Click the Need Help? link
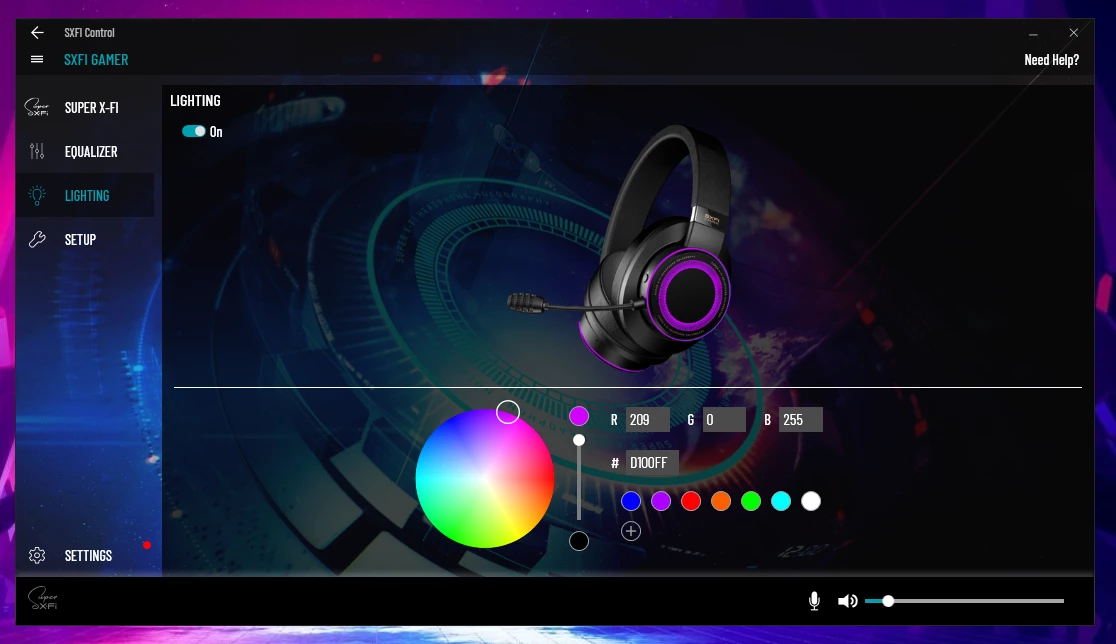 pyautogui.click(x=1051, y=60)
